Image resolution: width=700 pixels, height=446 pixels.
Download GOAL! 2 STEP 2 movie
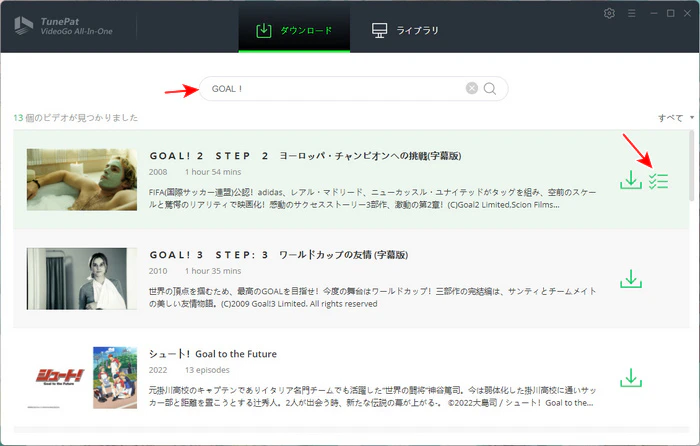click(x=631, y=180)
